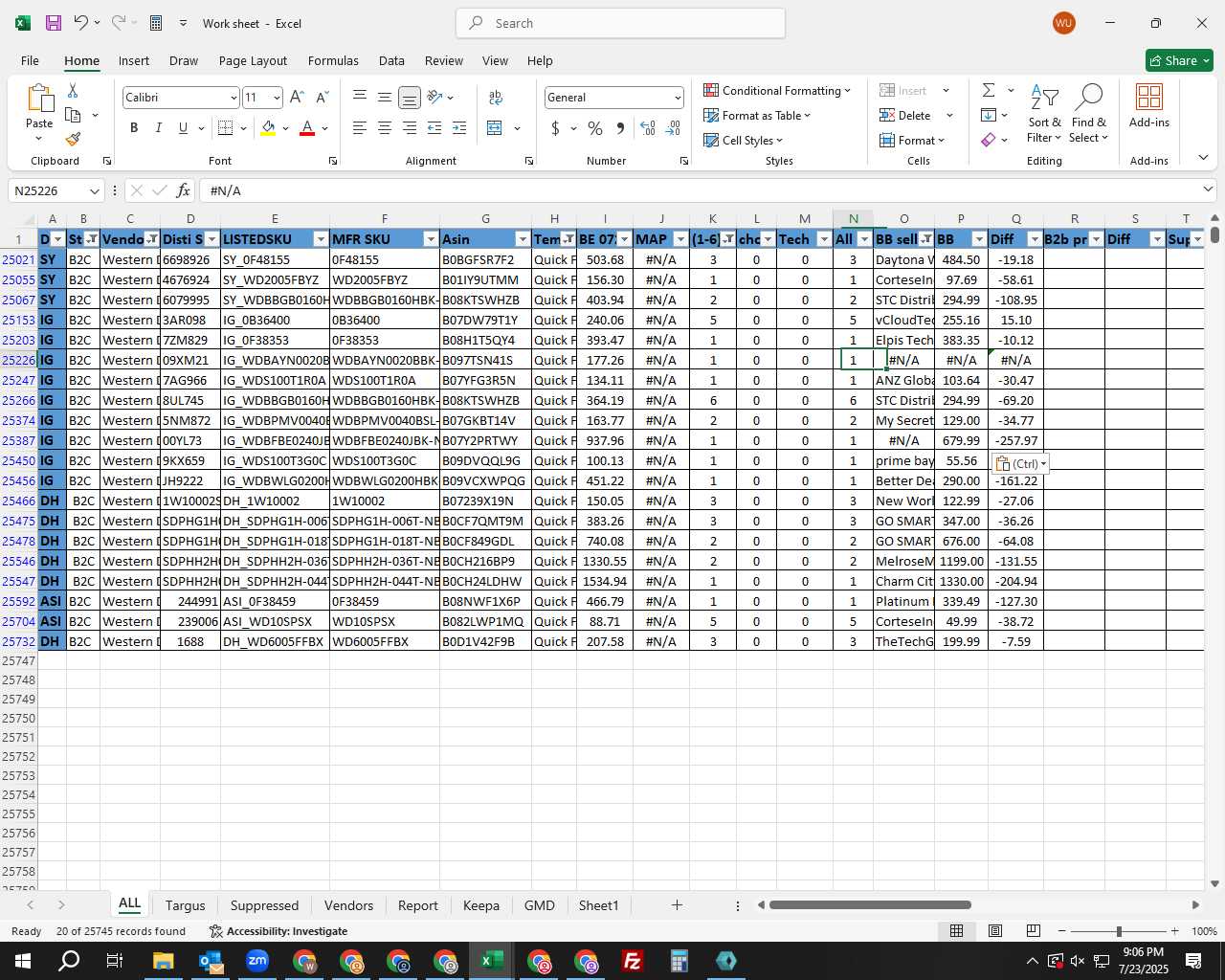Image resolution: width=1225 pixels, height=980 pixels.
Task: Switch to the Targus sheet tab
Action: [x=185, y=905]
